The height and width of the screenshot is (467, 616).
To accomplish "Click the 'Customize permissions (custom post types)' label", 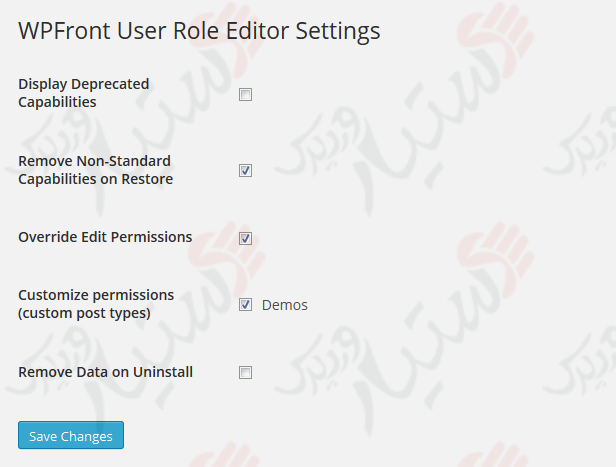I will pyautogui.click(x=96, y=304).
